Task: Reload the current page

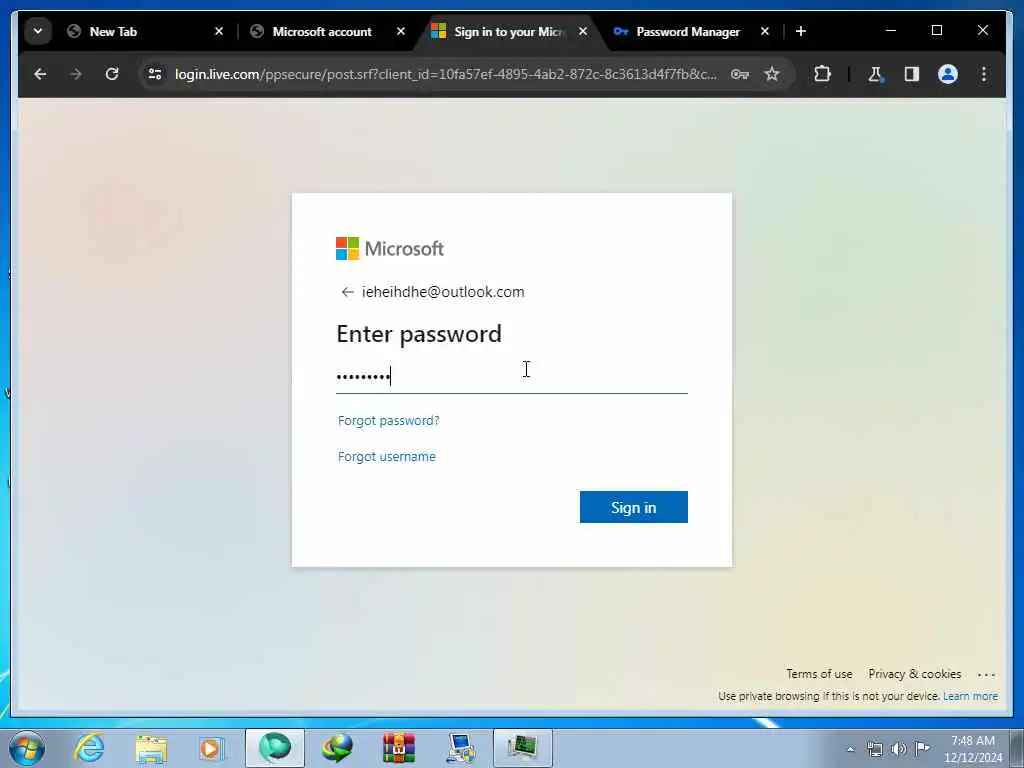Action: tap(112, 74)
